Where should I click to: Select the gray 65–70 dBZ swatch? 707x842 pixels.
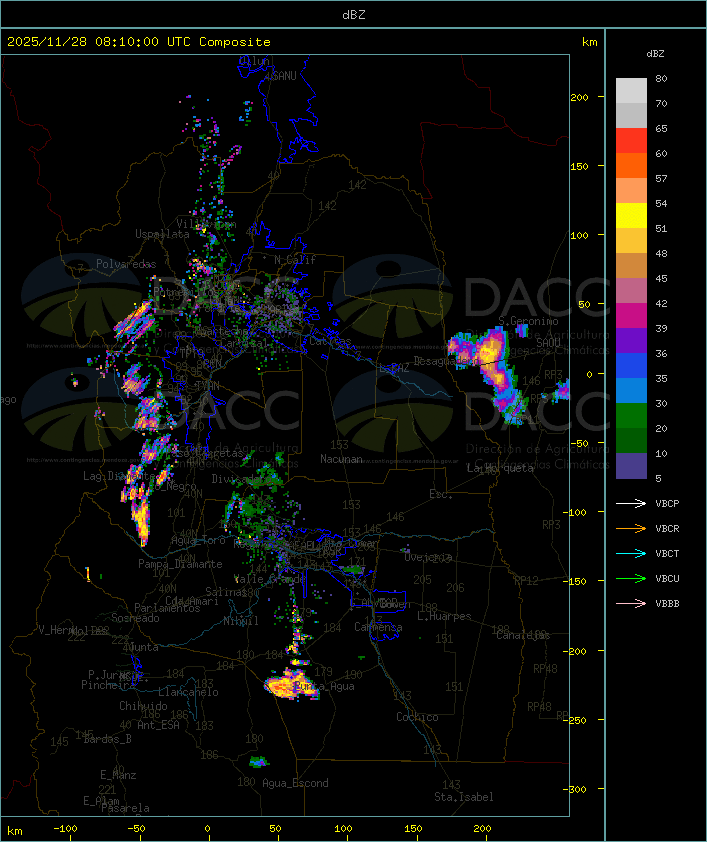coord(631,115)
